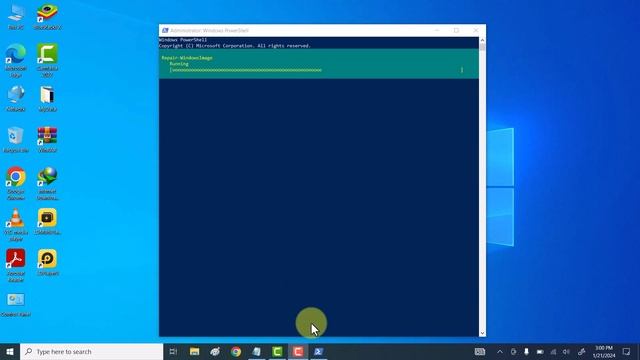Switch to red Camtasia recorder taskbar icon
Viewport: 640px width, 360px height.
point(298,351)
